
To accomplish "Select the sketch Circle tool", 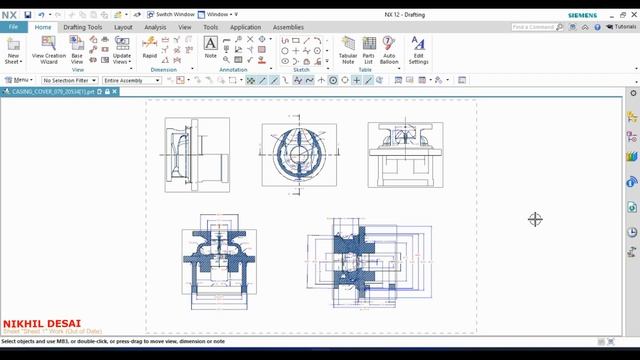I will [x=285, y=51].
